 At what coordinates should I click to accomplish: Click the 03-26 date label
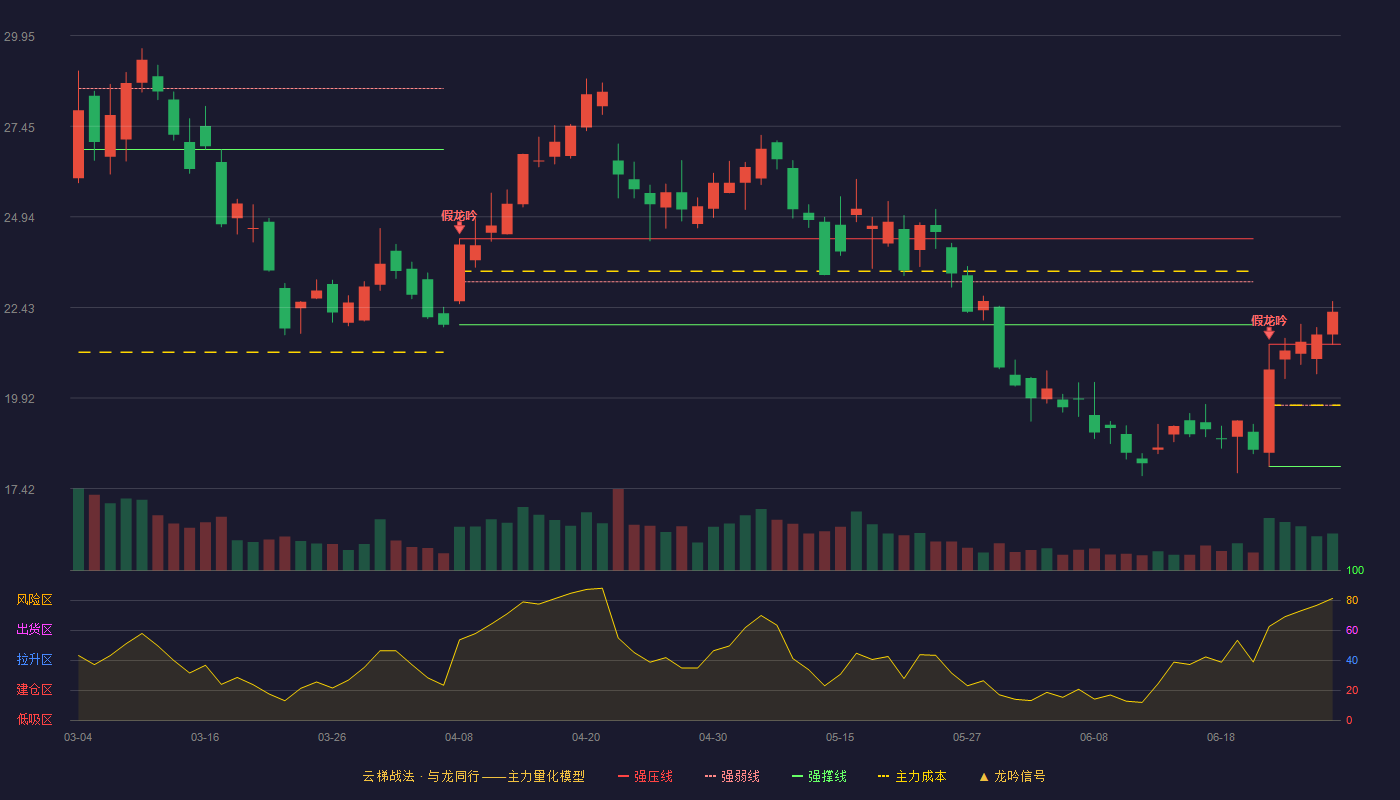(x=332, y=737)
